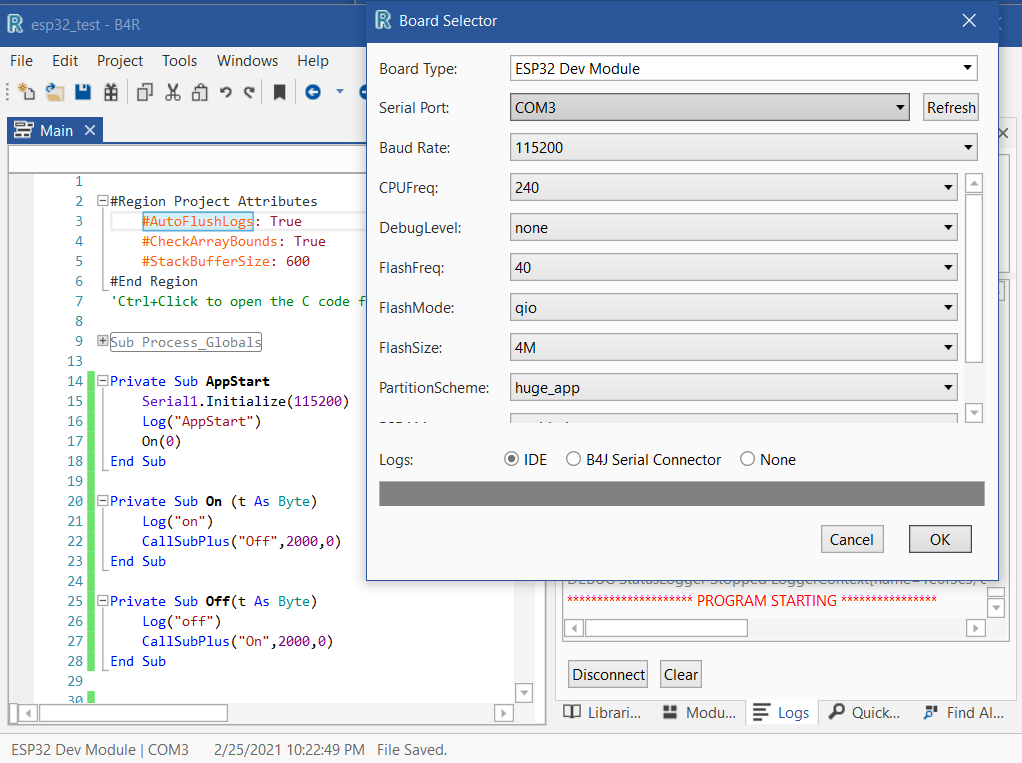Switch to the Logs tab

[x=782, y=712]
